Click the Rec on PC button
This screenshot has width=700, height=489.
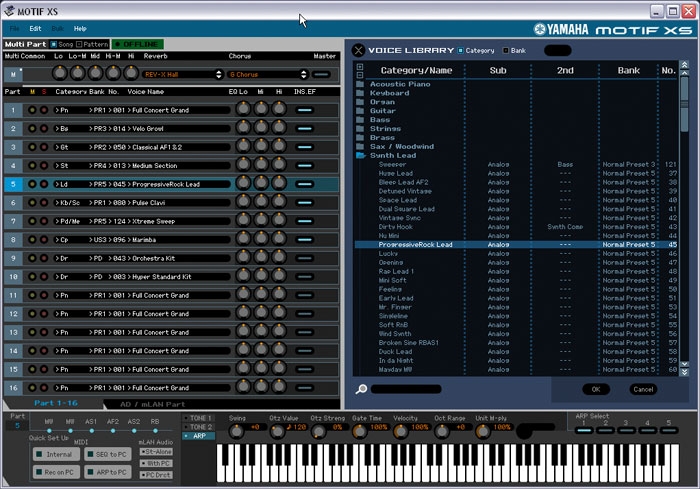[x=56, y=472]
